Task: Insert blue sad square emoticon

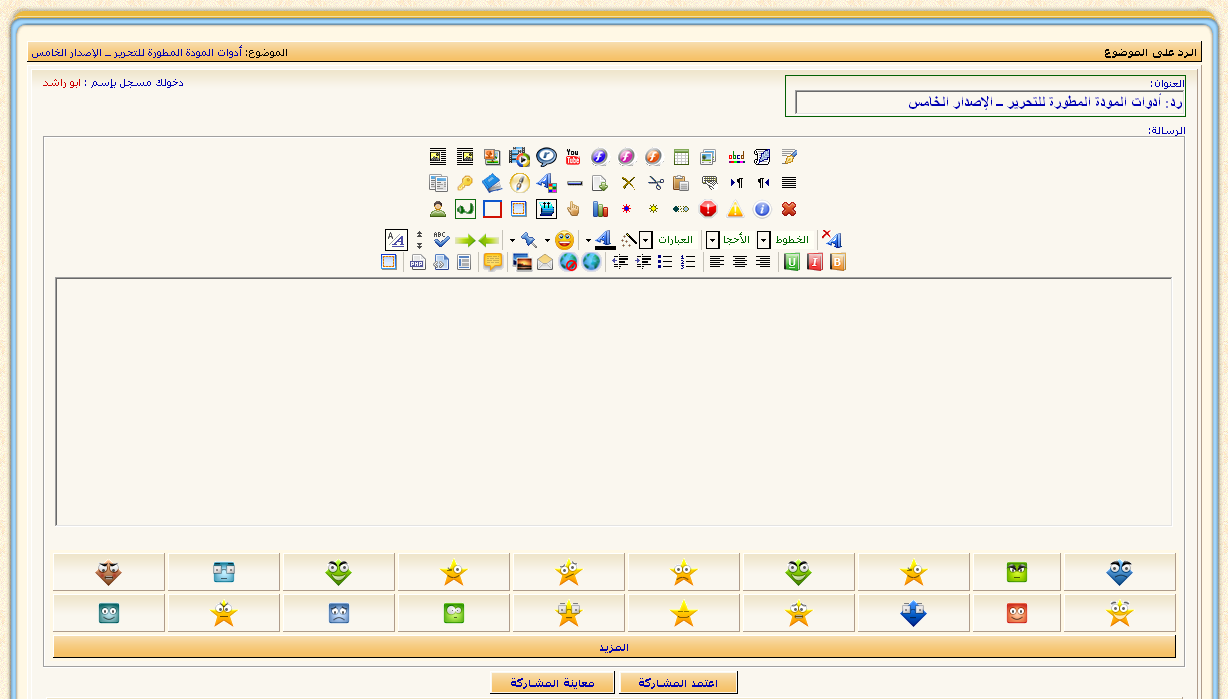Action: pos(339,613)
